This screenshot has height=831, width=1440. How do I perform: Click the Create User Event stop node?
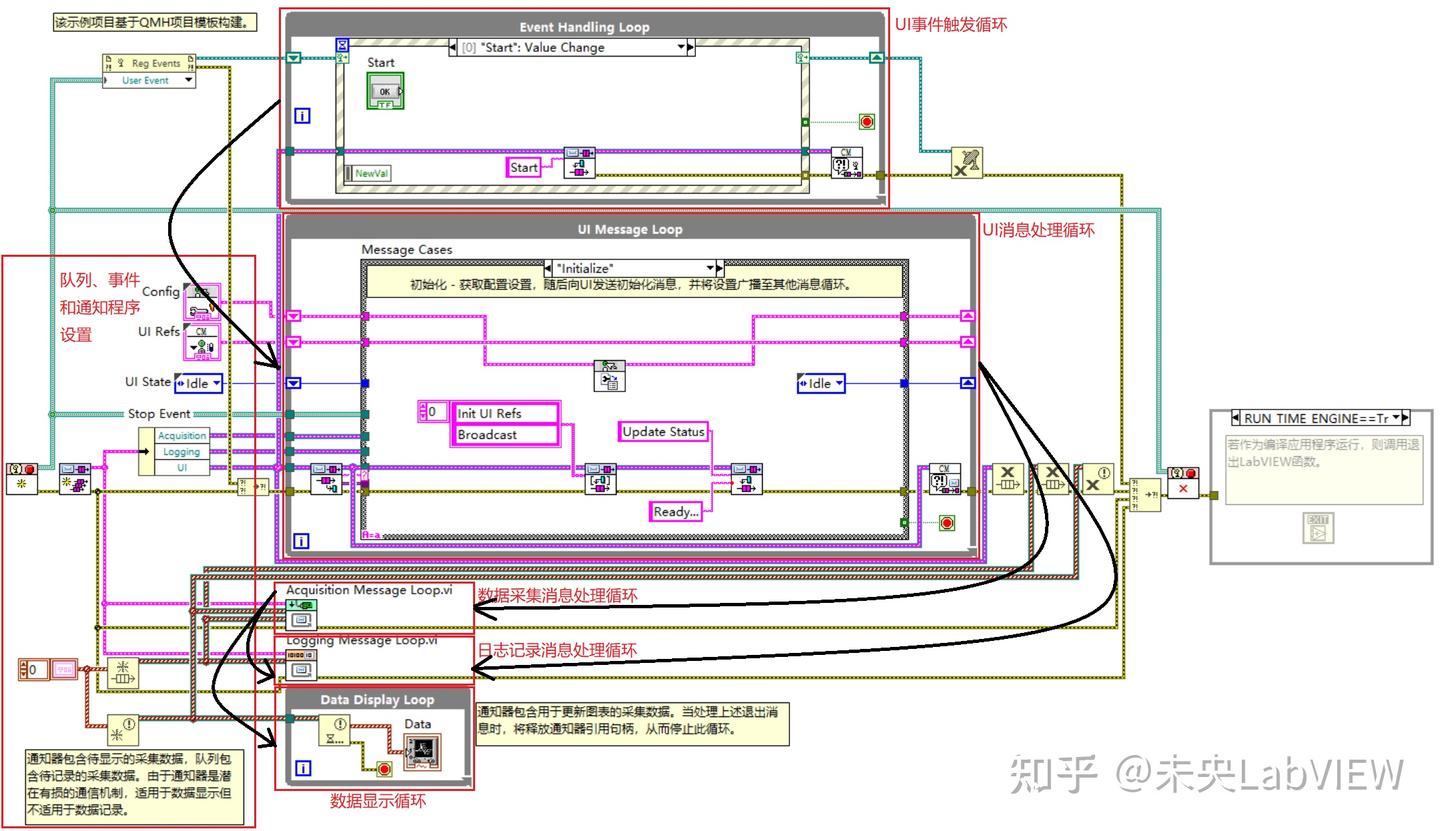pos(22,479)
